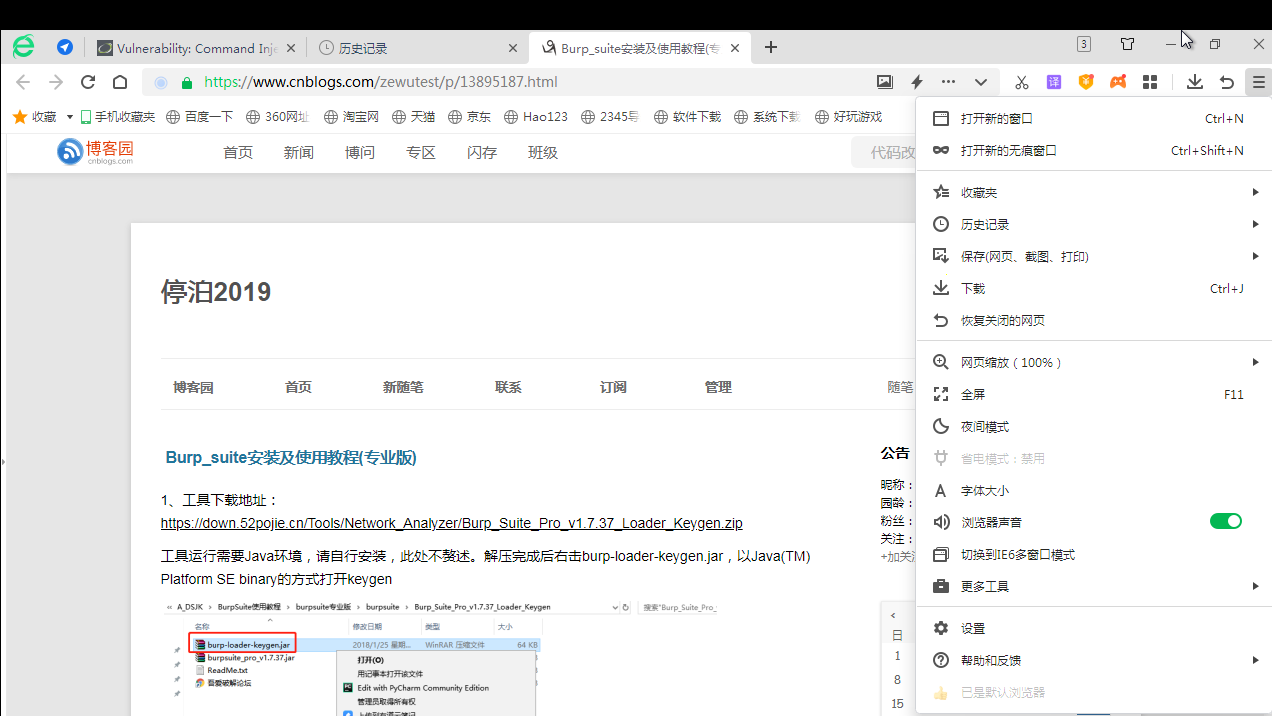
Task: Open the skin T-shirt icon
Action: (x=1128, y=44)
